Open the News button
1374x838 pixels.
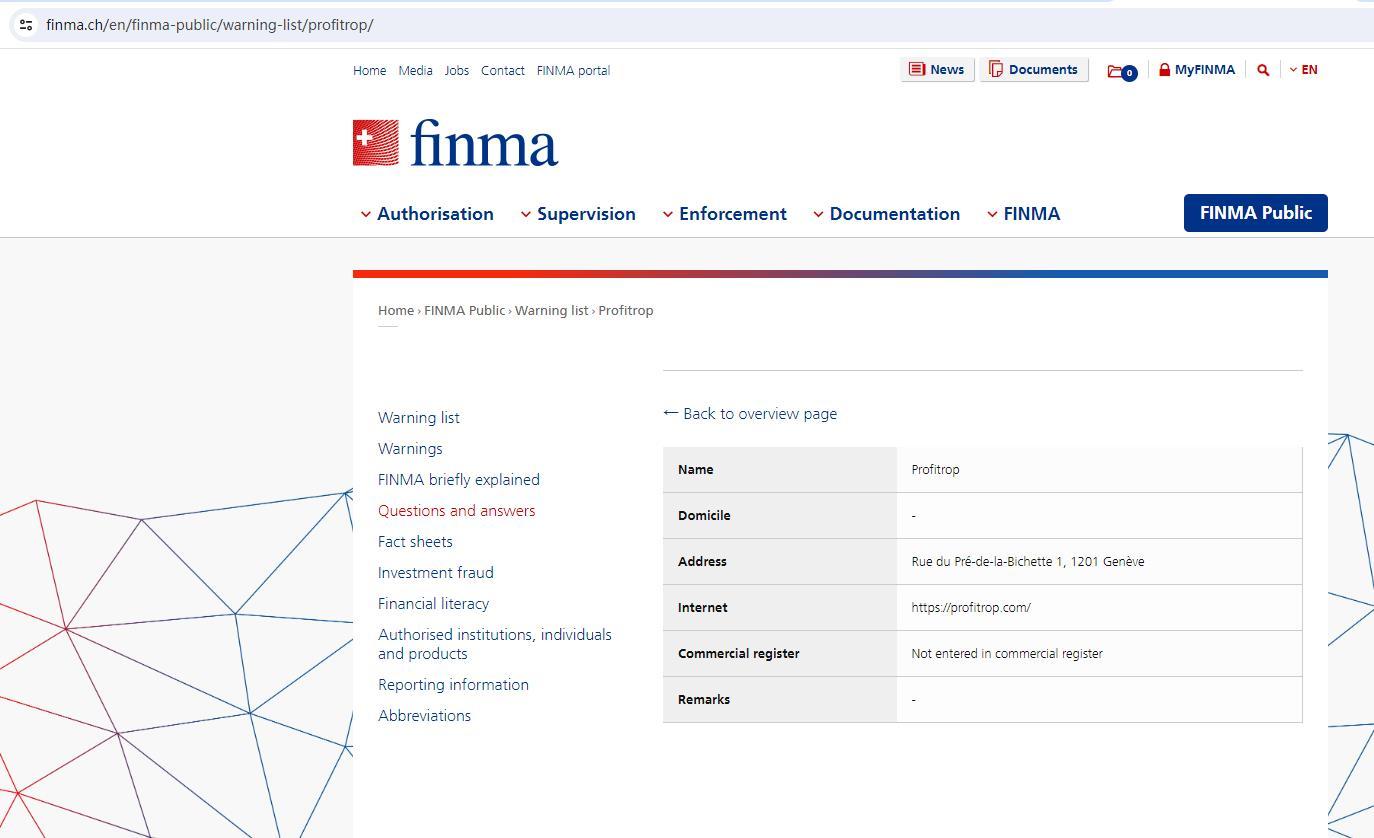[937, 70]
